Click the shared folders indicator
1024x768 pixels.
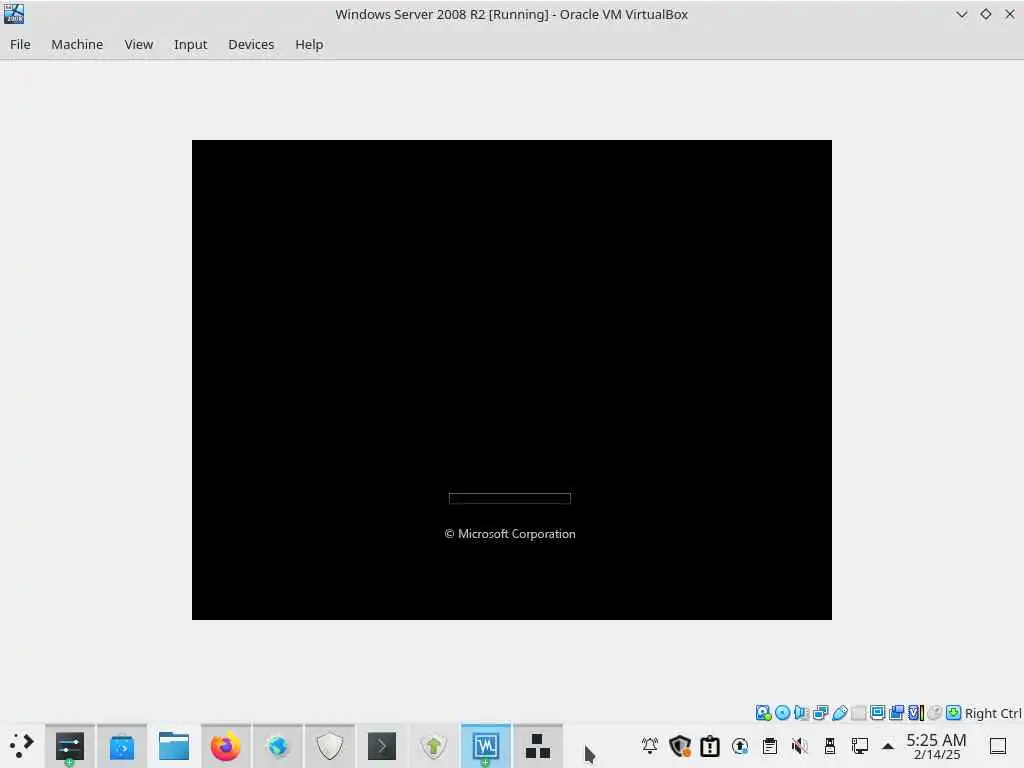pyautogui.click(x=859, y=712)
